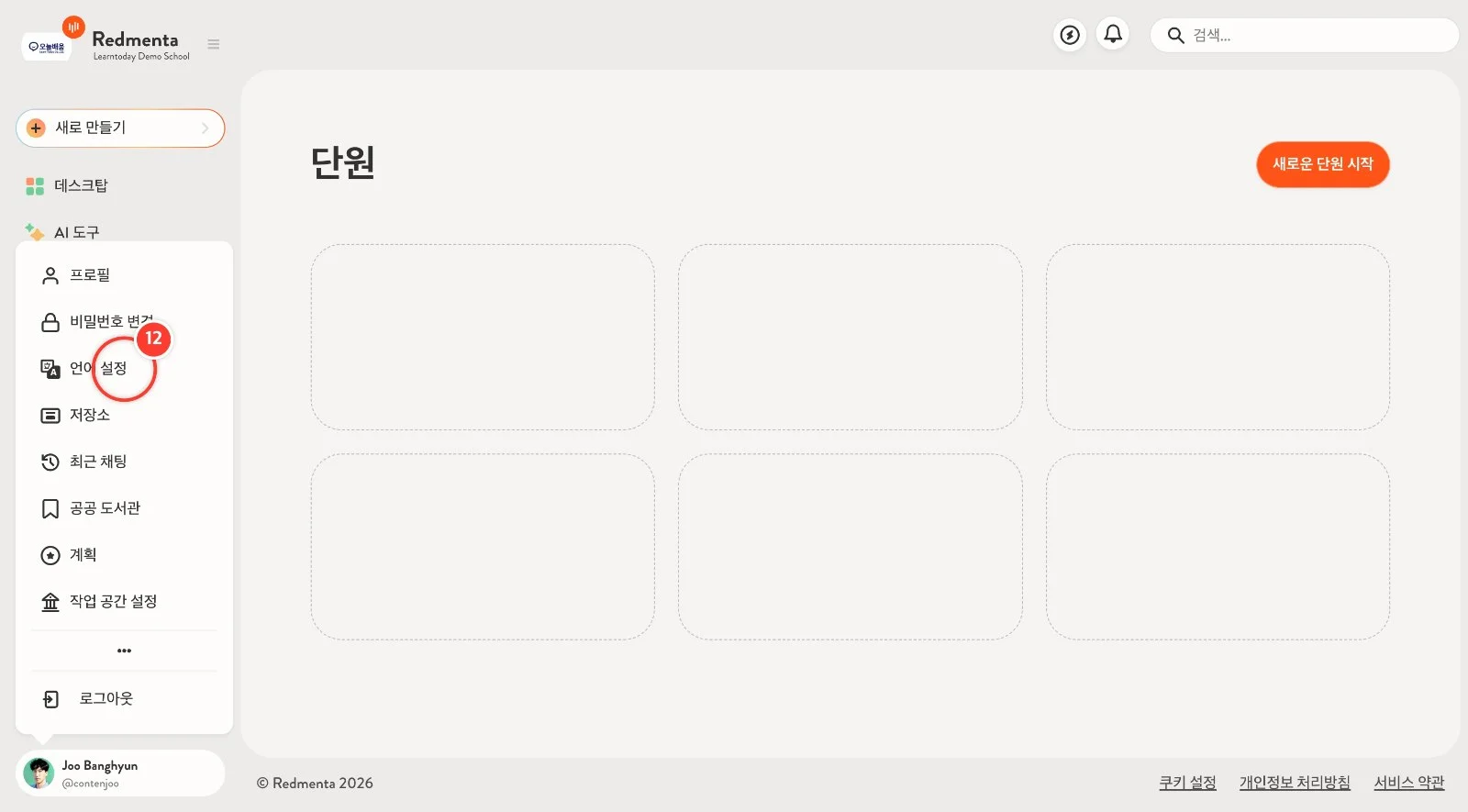Click the Joo Banghyun account name
Image resolution: width=1468 pixels, height=812 pixels.
point(100,766)
